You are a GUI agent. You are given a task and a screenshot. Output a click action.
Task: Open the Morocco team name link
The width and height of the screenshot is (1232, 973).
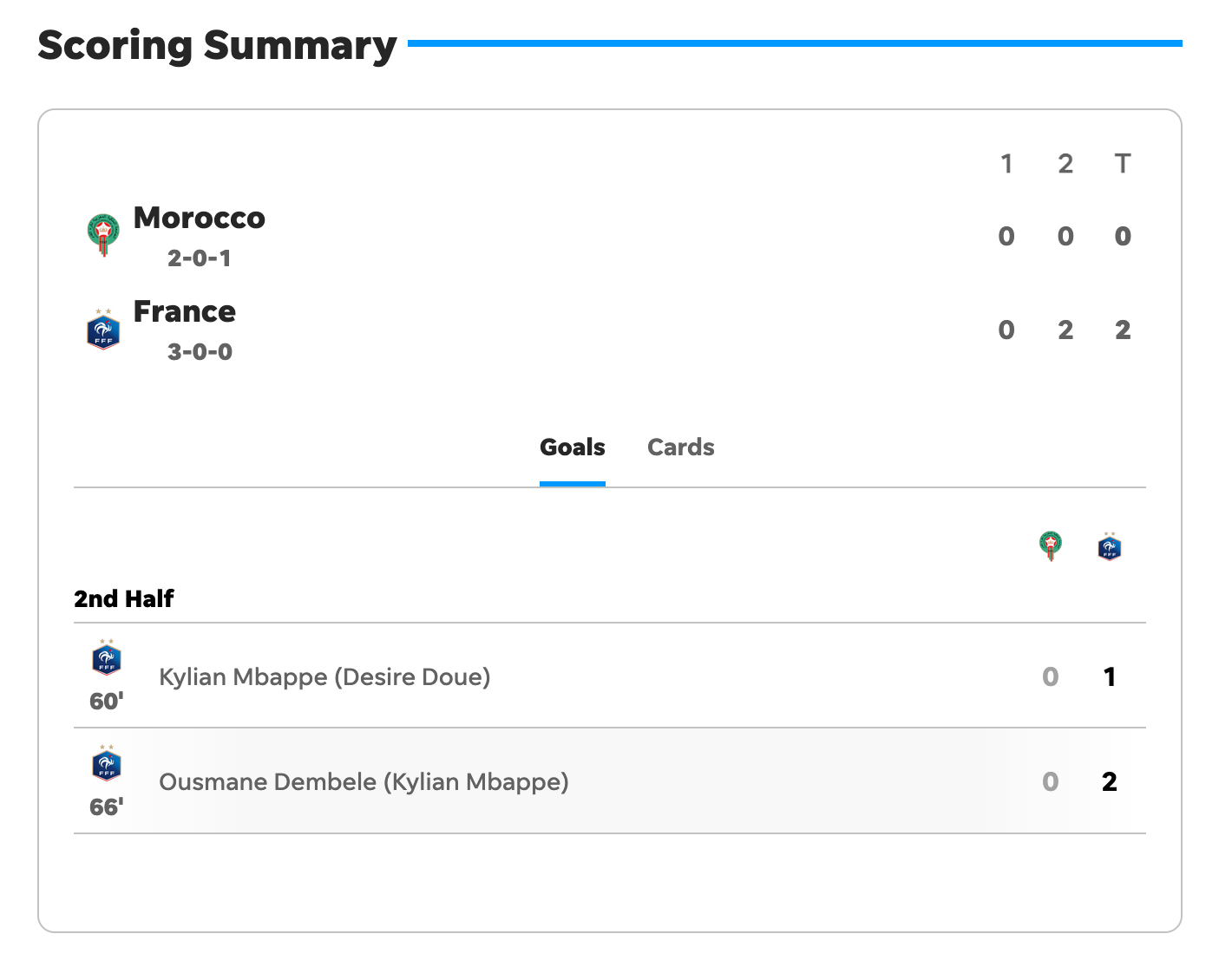pos(200,218)
